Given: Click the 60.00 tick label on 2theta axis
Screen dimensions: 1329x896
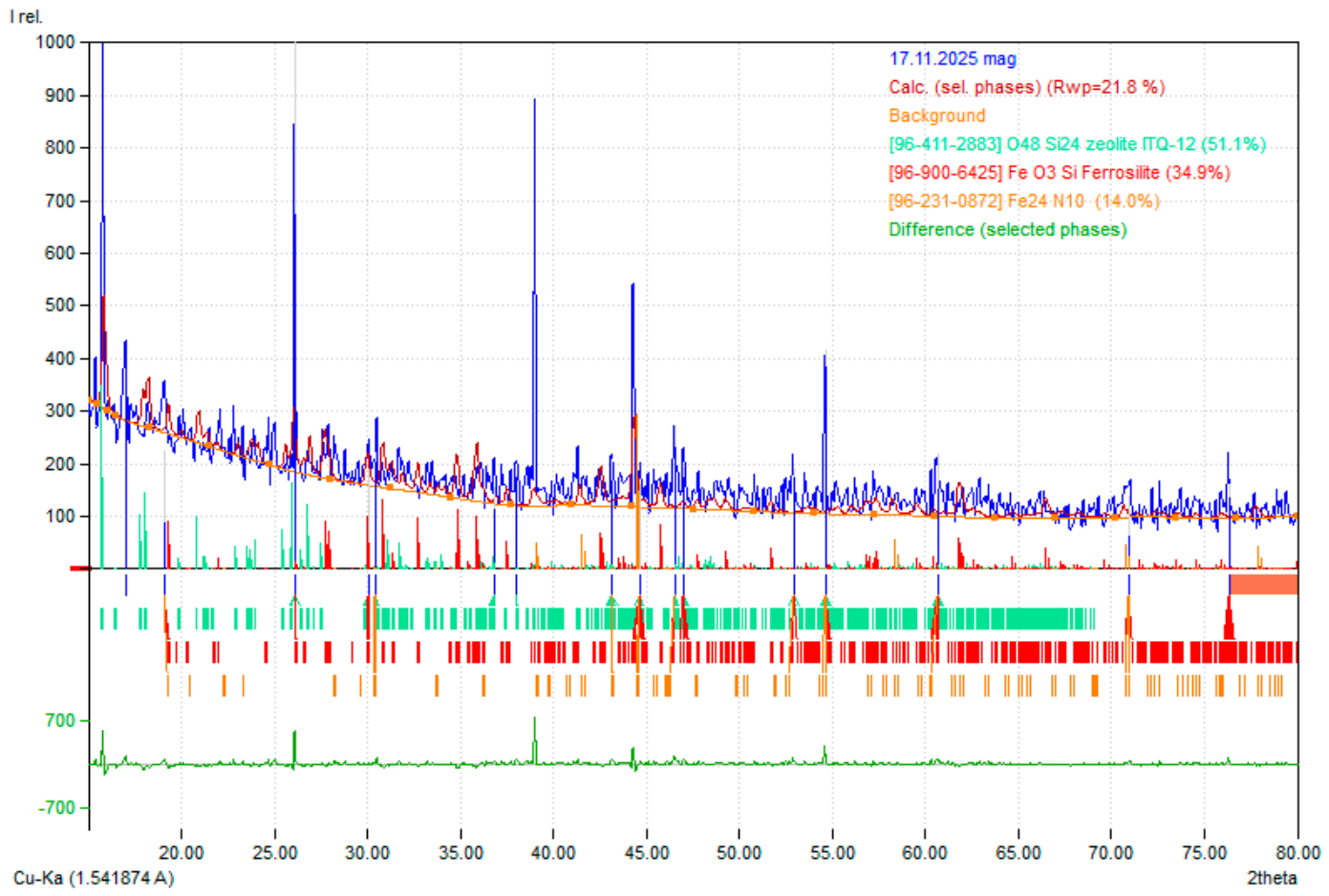Looking at the screenshot, I should tap(925, 853).
